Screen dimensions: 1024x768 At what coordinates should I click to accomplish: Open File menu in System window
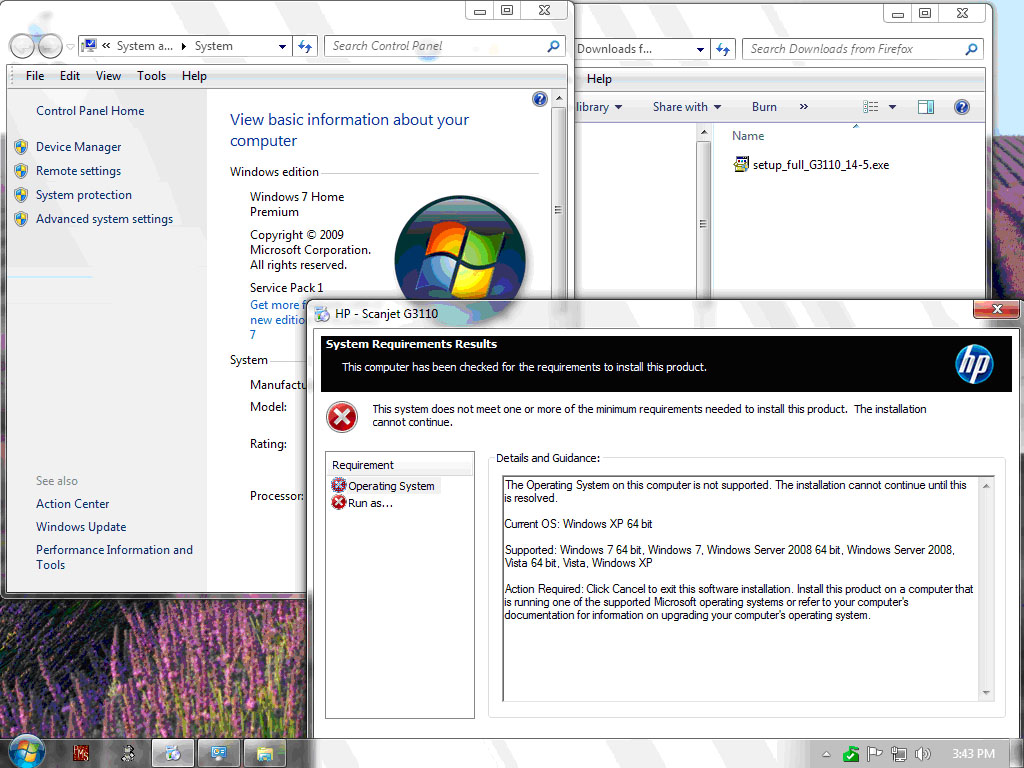[35, 76]
